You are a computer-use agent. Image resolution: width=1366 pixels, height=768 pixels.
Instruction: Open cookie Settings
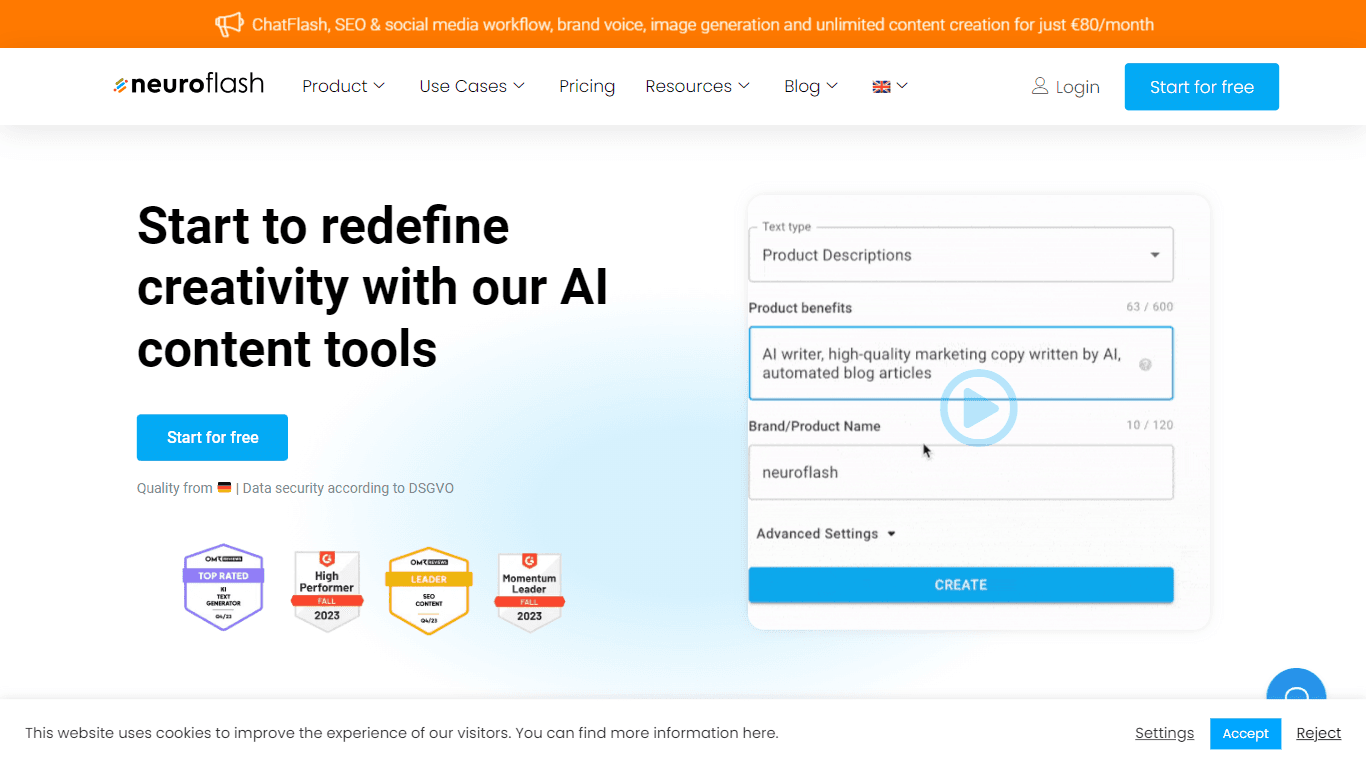pos(1164,733)
